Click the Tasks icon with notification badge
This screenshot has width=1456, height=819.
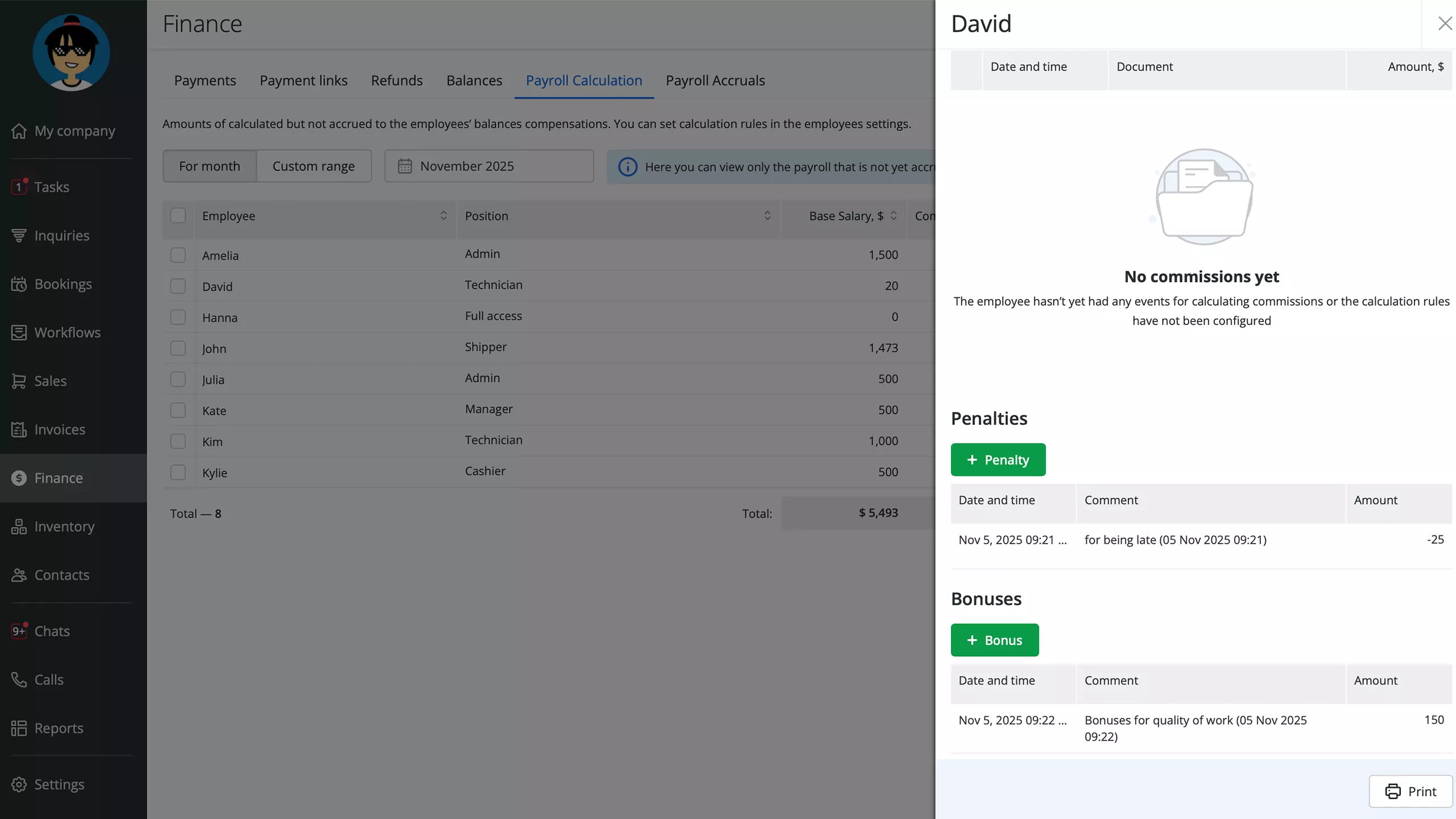pos(19,187)
